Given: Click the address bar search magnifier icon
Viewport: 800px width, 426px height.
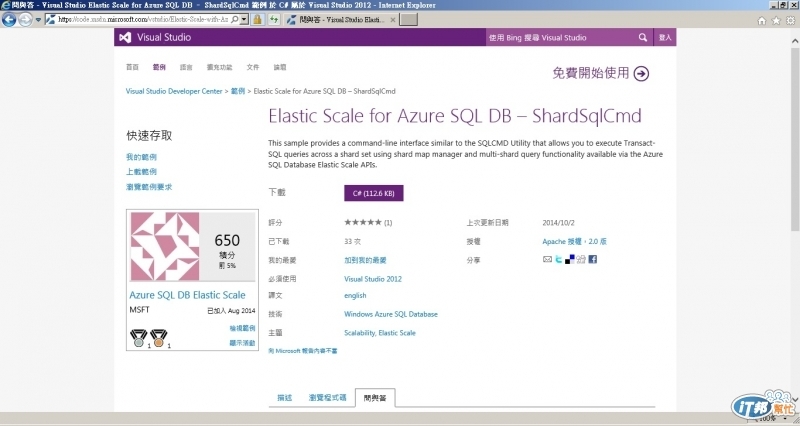Looking at the screenshot, I should [x=234, y=19].
